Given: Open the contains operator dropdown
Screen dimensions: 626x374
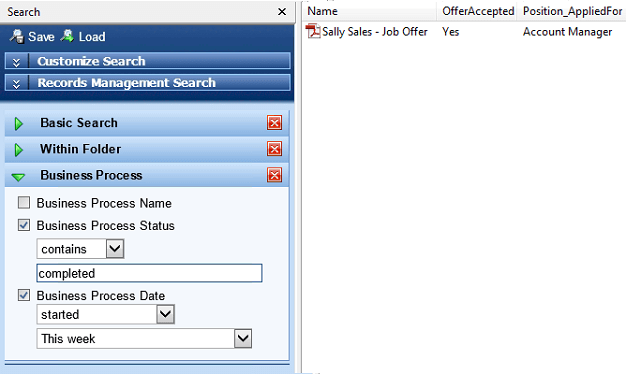Looking at the screenshot, I should pos(115,249).
